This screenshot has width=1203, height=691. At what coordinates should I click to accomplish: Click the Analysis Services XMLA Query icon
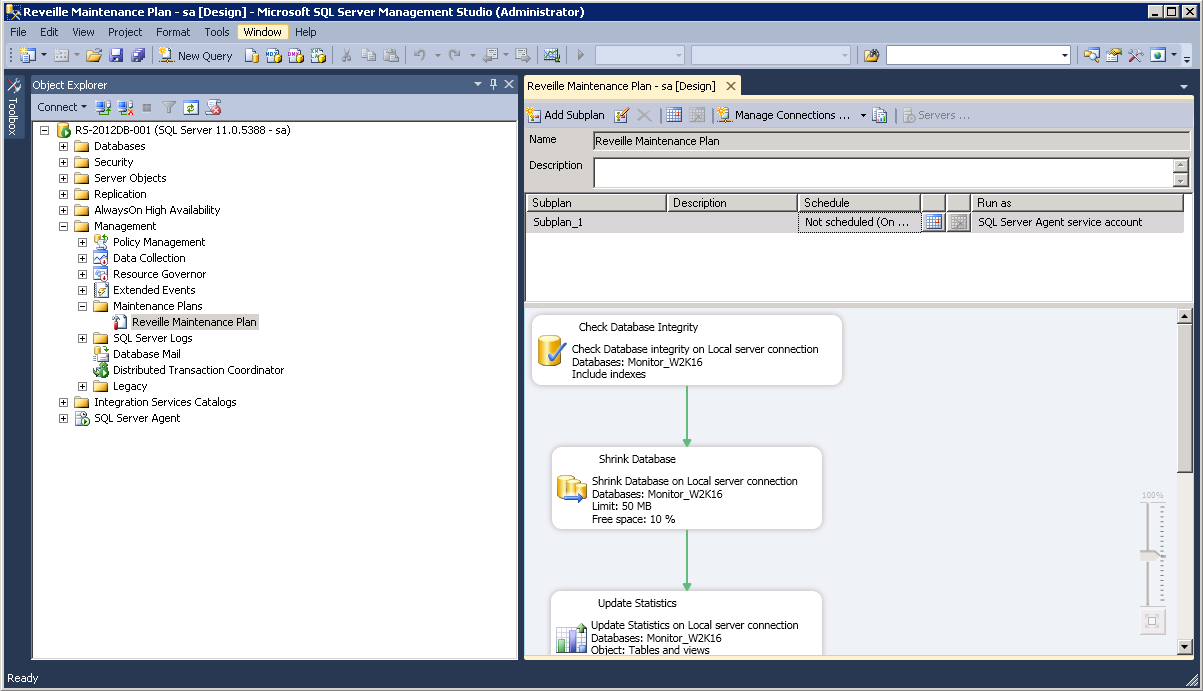[318, 56]
